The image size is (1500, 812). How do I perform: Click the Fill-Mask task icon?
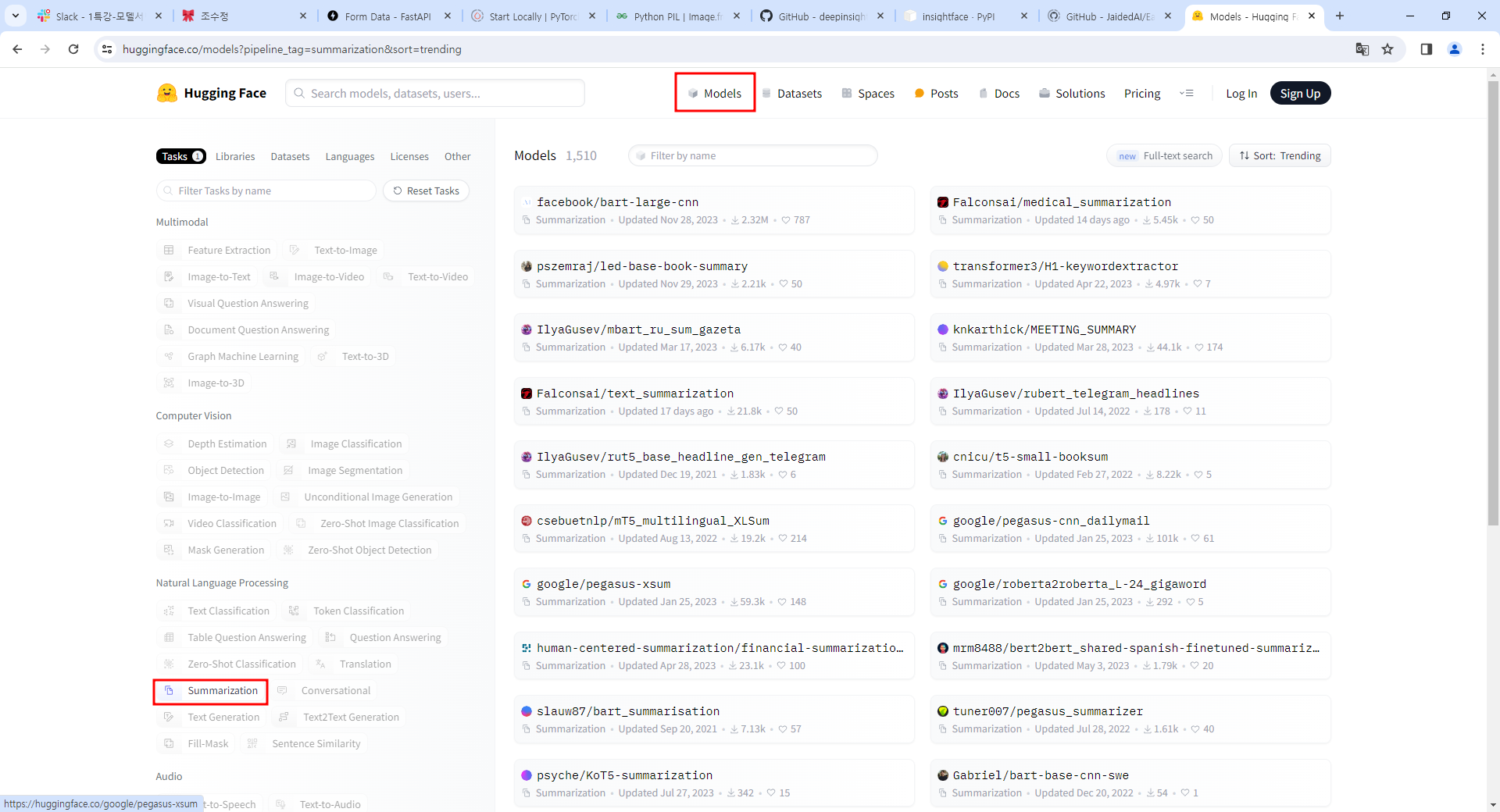[x=169, y=743]
